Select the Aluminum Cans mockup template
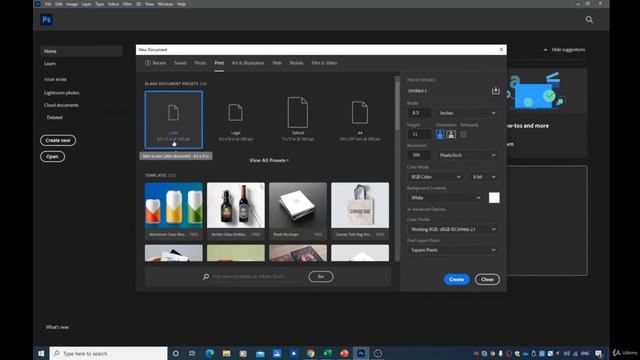 (x=173, y=211)
